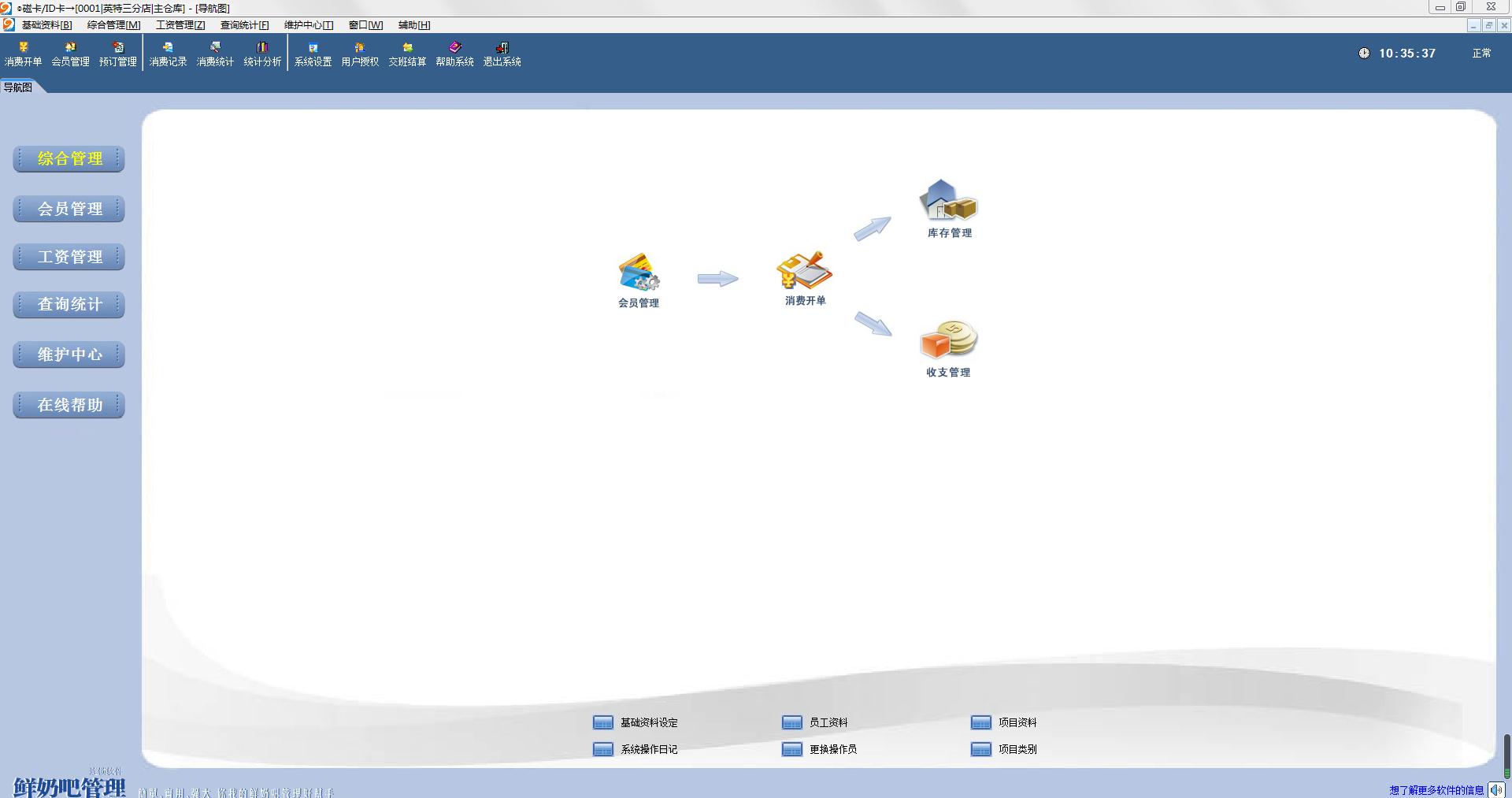Select the 导航图 tab
This screenshot has height=798, width=1512.
18,87
